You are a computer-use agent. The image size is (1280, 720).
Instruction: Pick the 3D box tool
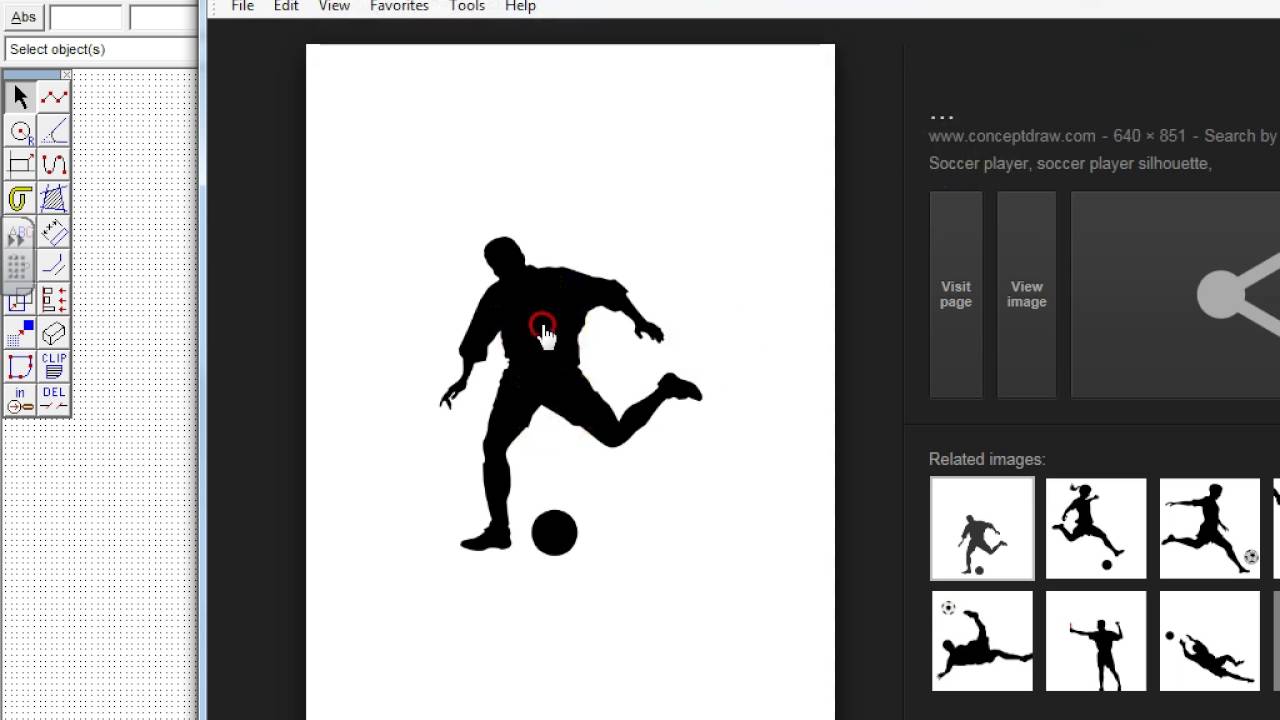click(54, 333)
